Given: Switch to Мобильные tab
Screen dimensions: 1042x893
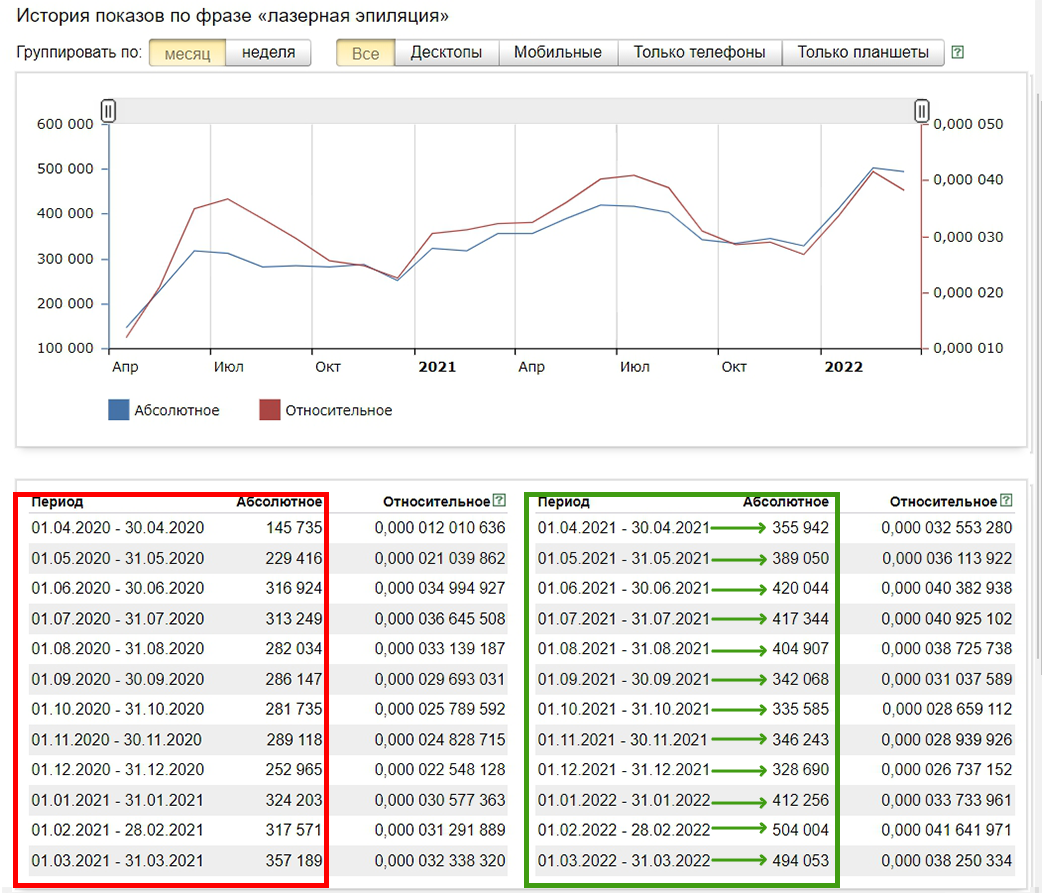Looking at the screenshot, I should click(x=558, y=53).
